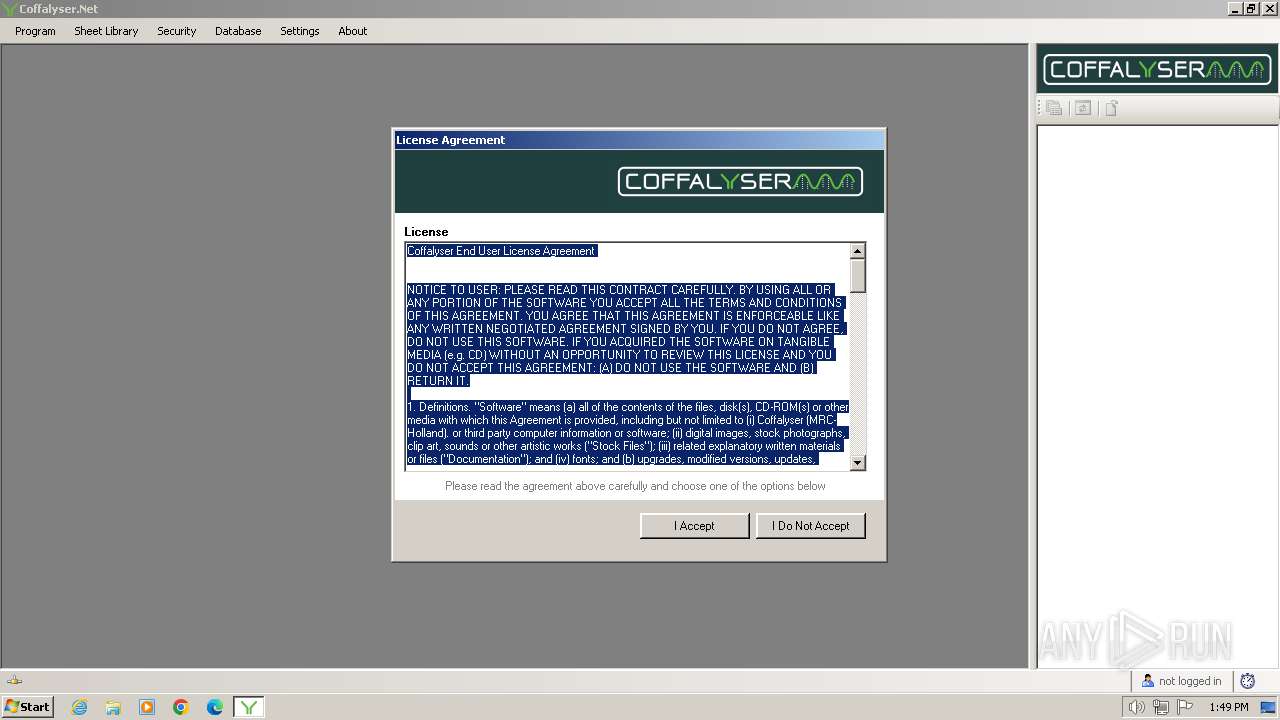The height and width of the screenshot is (720, 1280).
Task: Open the Settings menu
Action: point(299,31)
